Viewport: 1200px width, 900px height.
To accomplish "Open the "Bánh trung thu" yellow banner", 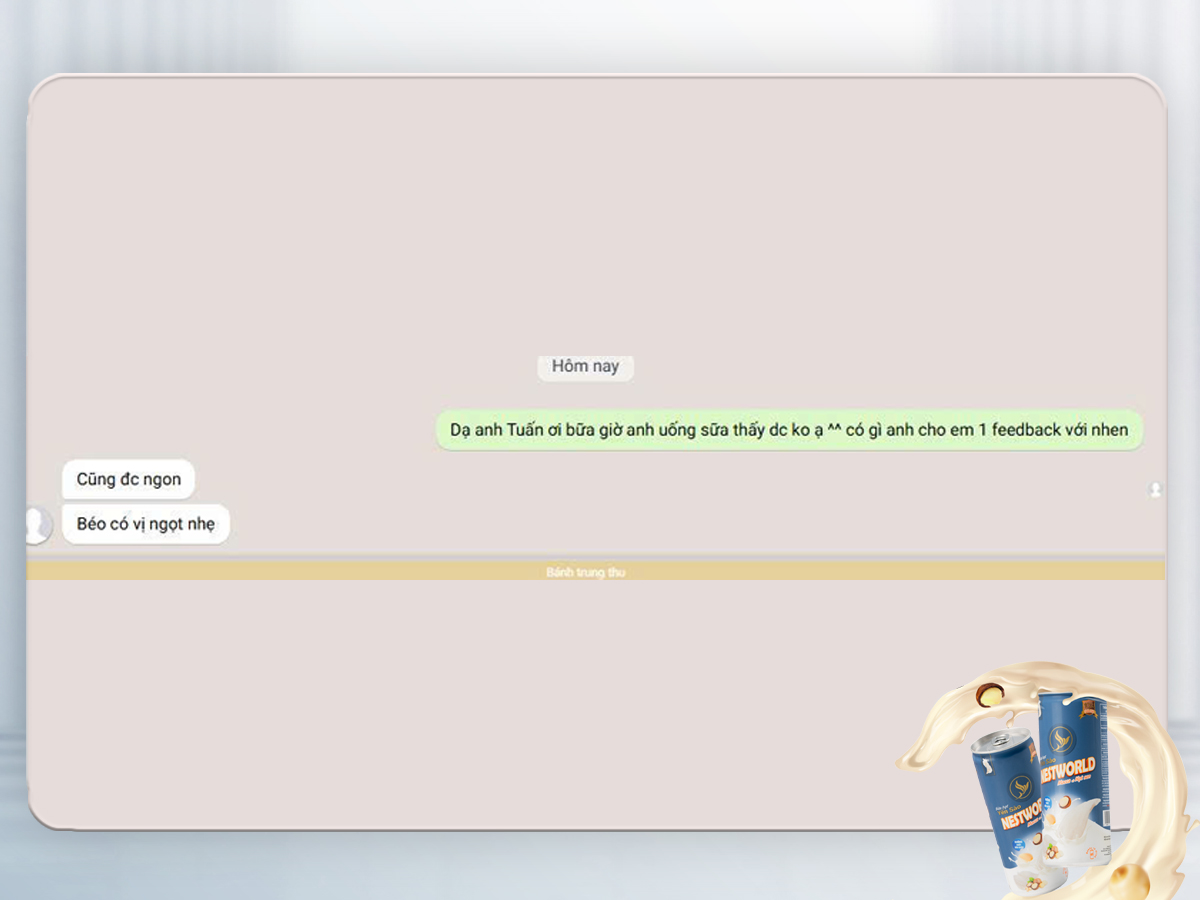I will tap(586, 572).
